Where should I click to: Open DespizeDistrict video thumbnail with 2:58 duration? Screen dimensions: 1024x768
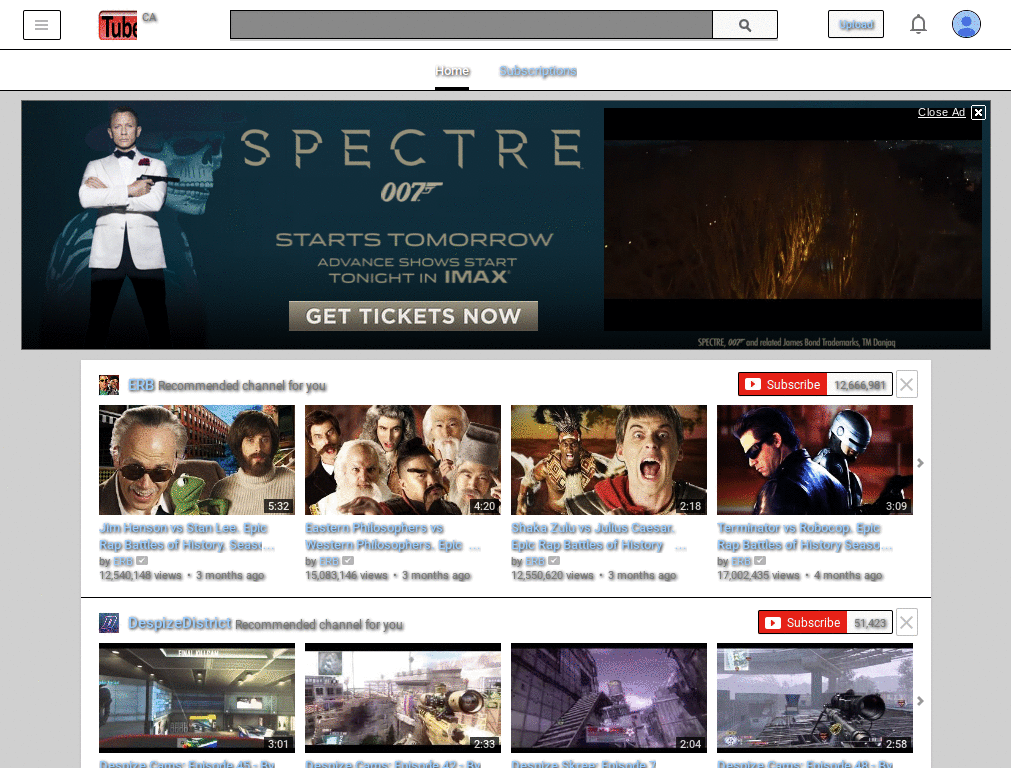click(x=815, y=698)
